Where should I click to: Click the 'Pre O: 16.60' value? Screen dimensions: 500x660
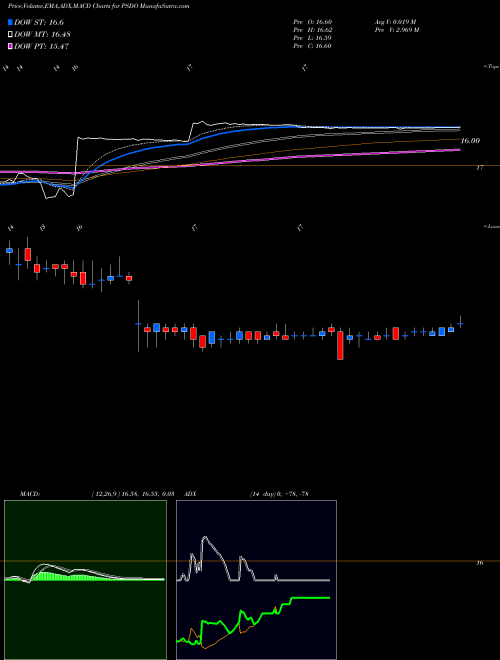pos(313,21)
